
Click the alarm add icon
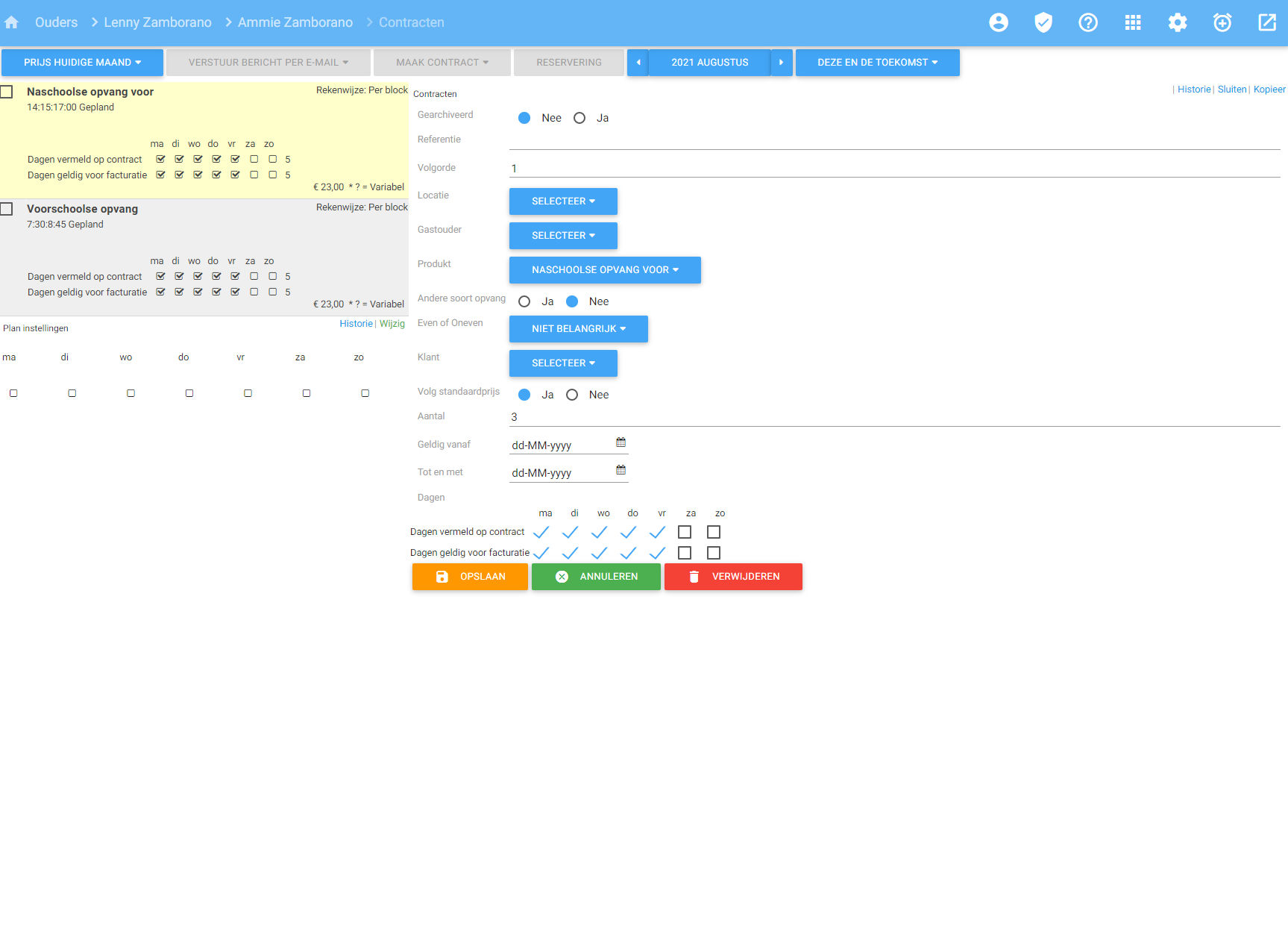[1222, 22]
